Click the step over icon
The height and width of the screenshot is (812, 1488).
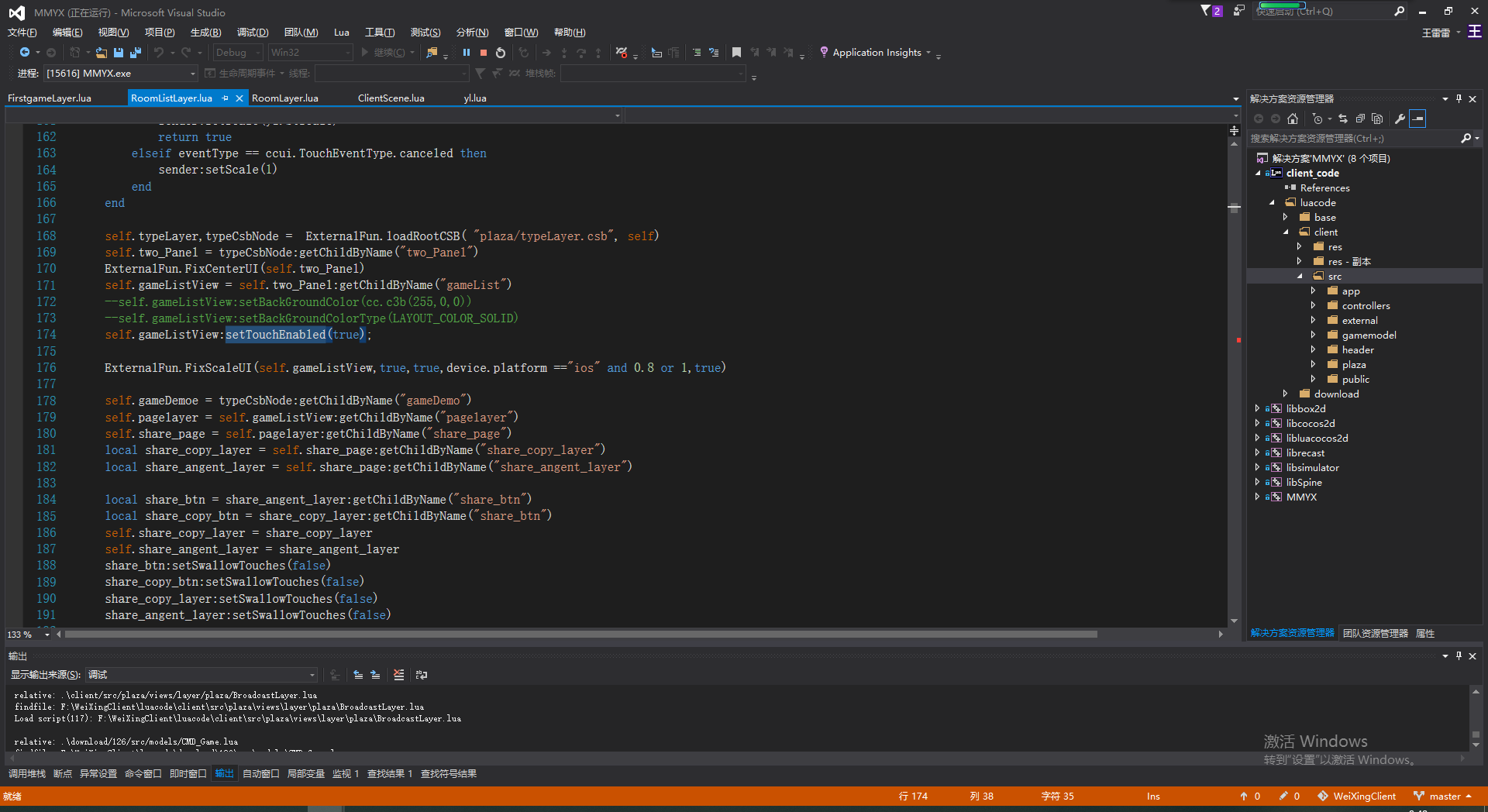[x=580, y=53]
